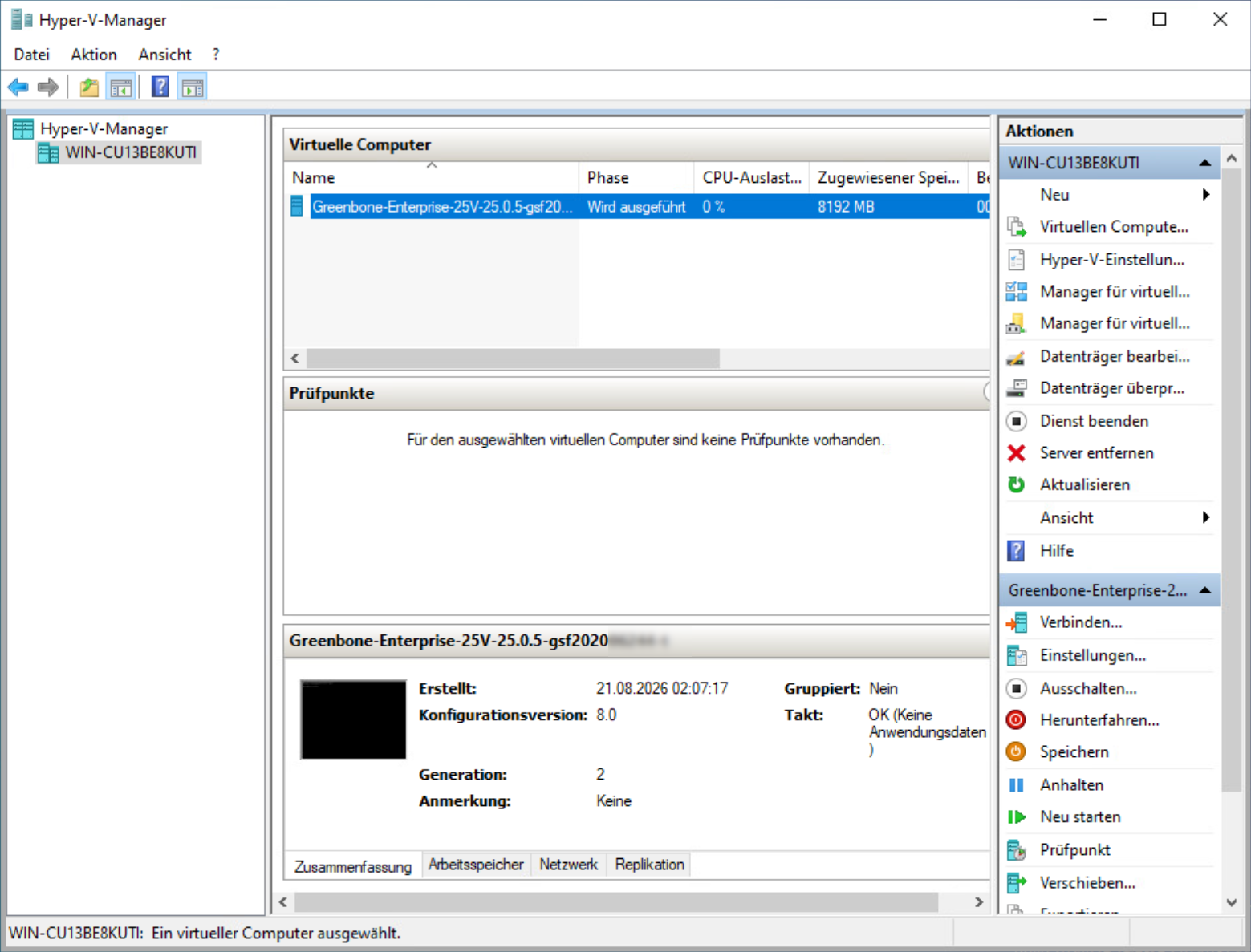Open the Aktion menu
Screen dimensions: 1251x952
(94, 55)
